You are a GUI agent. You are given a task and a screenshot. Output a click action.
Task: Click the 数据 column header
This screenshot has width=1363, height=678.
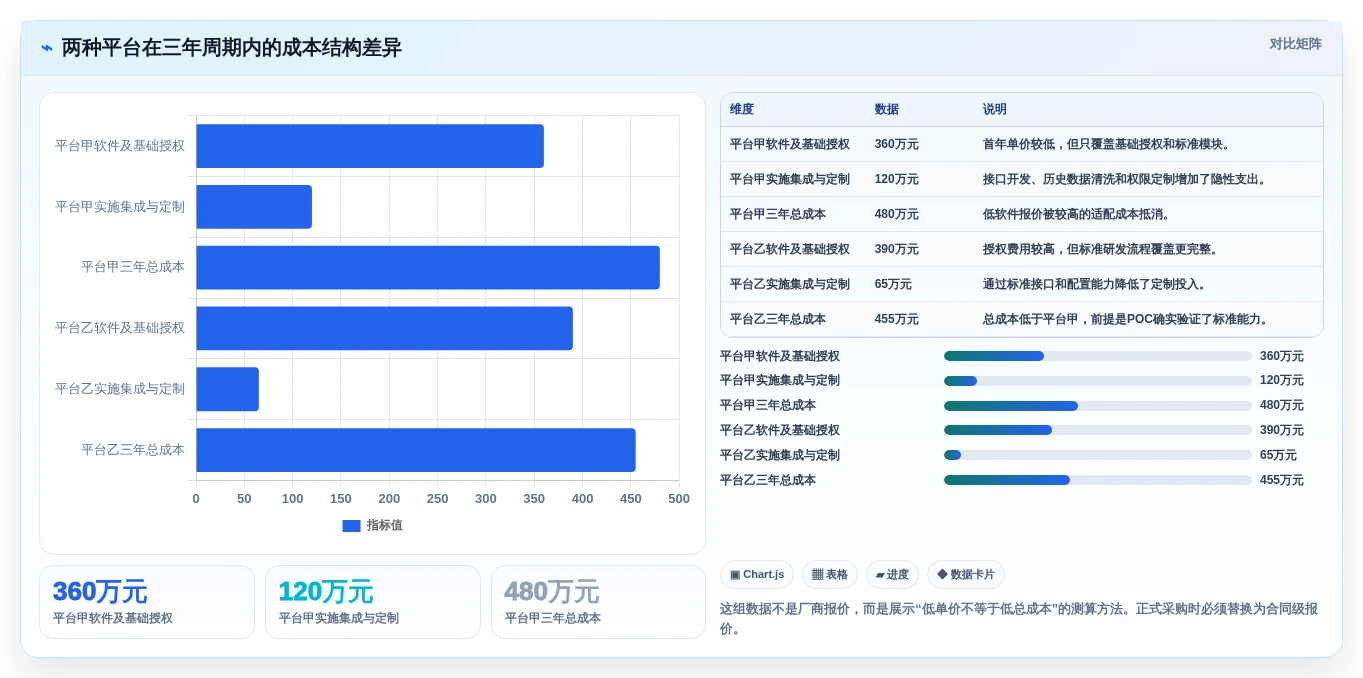click(887, 110)
